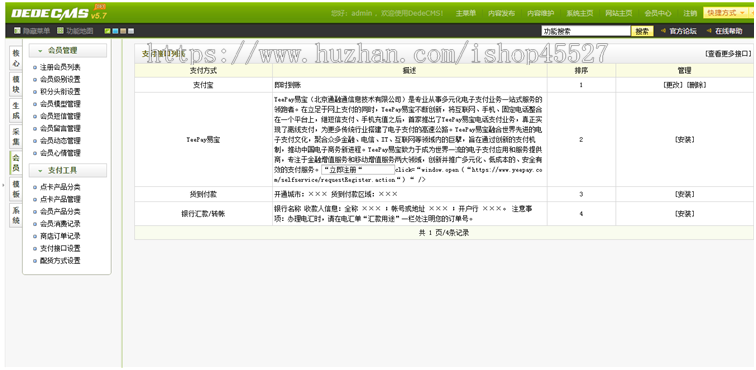756x370 pixels.
Task: Open 内容维护 in the top navigation
Action: pyautogui.click(x=540, y=14)
